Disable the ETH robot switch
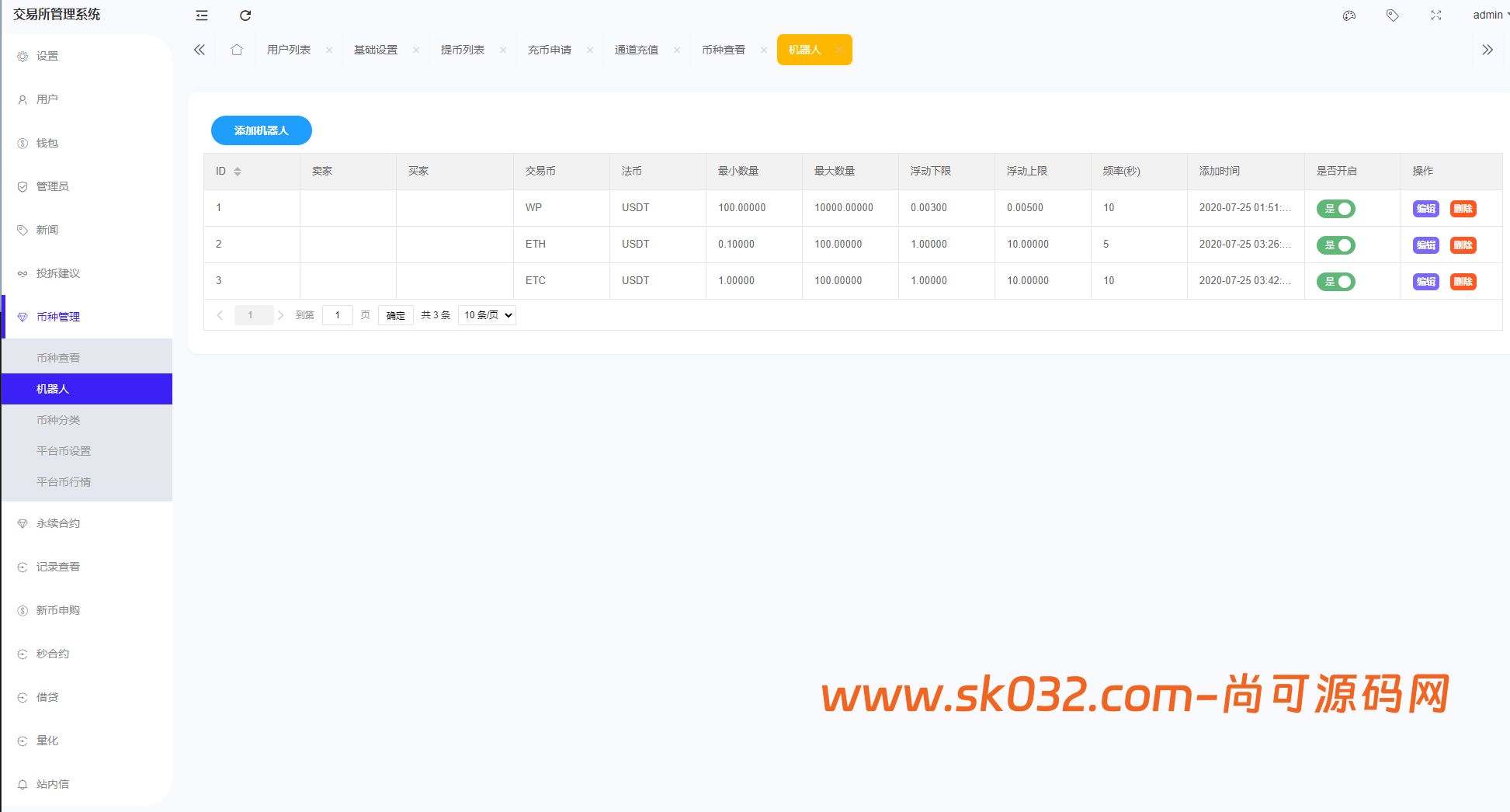1510x812 pixels. tap(1336, 245)
